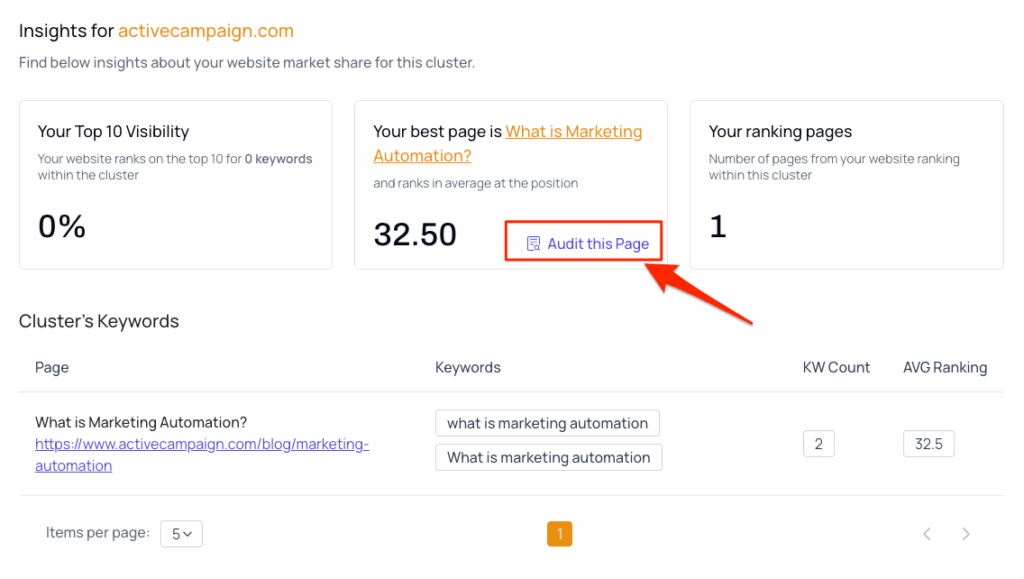Go to the previous page arrow

click(927, 534)
